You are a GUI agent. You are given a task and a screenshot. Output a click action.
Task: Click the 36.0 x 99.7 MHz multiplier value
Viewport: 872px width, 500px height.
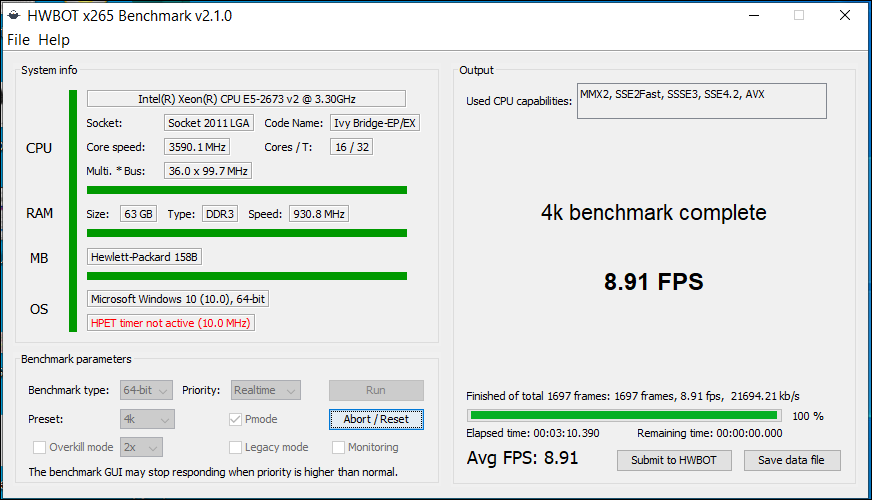point(208,171)
